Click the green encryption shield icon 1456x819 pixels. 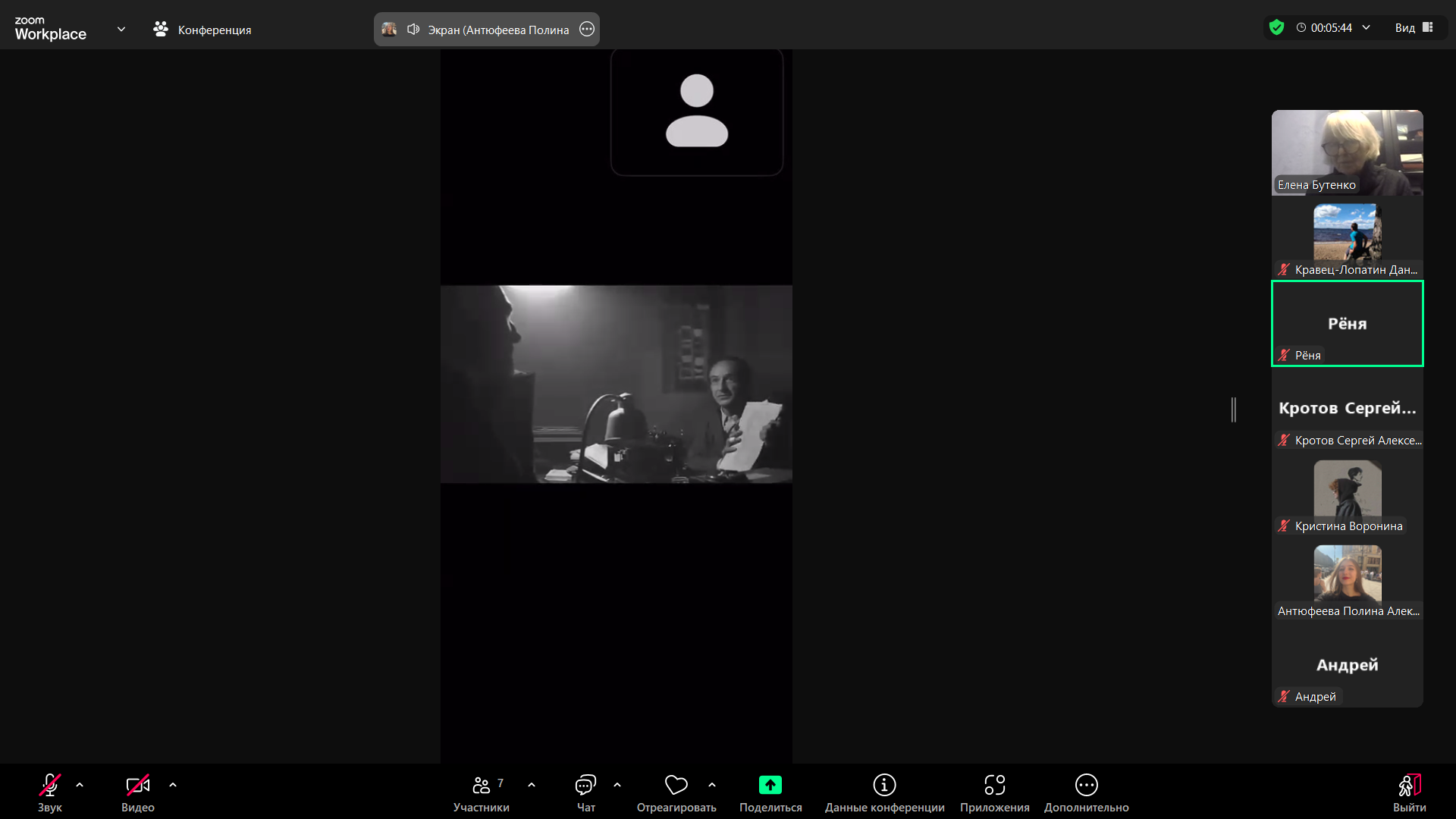coord(1277,27)
